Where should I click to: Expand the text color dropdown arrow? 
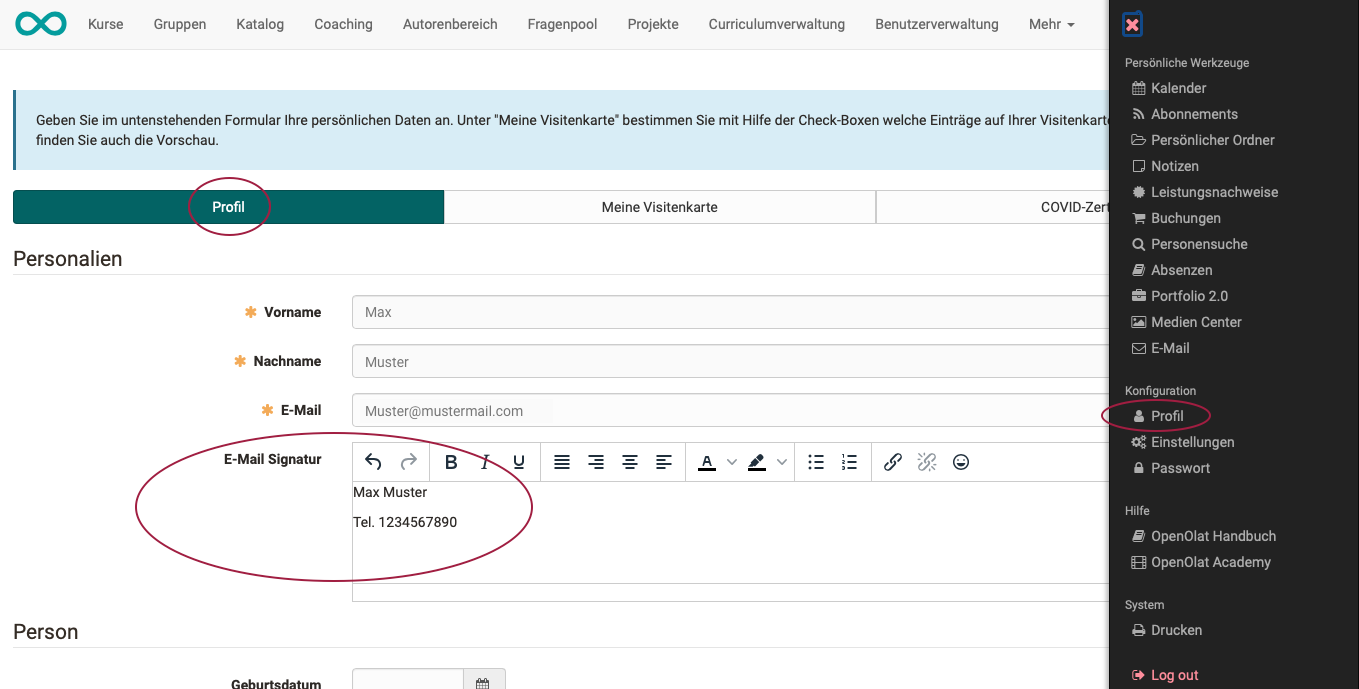click(x=731, y=462)
